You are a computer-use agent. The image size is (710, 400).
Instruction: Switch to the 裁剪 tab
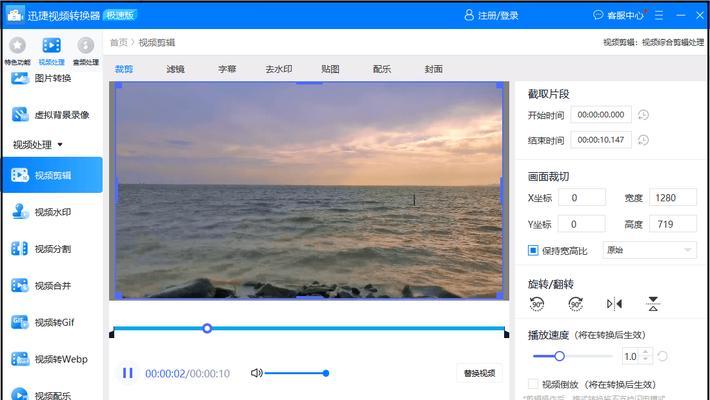[x=124, y=69]
